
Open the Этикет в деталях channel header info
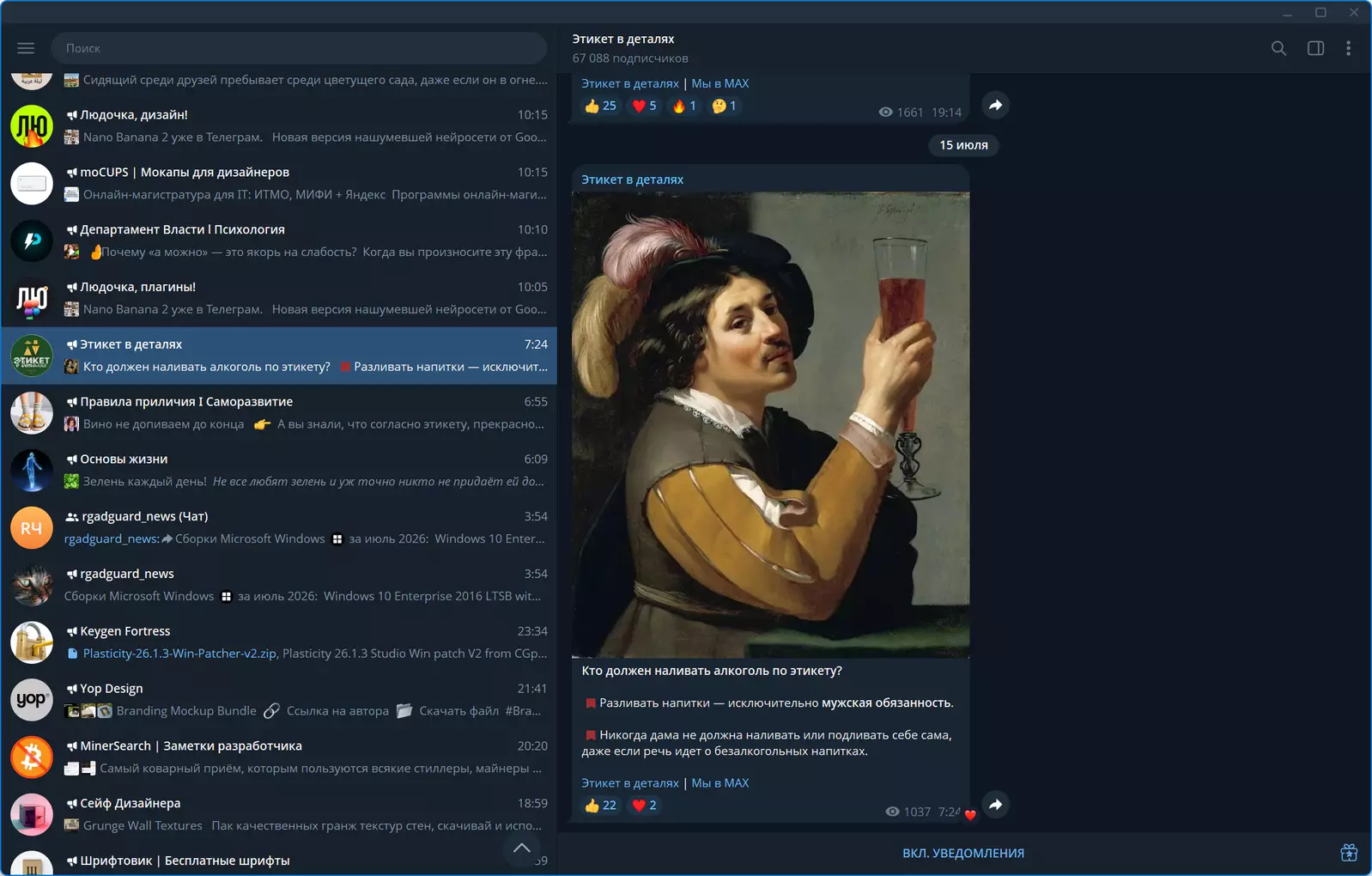(630, 48)
